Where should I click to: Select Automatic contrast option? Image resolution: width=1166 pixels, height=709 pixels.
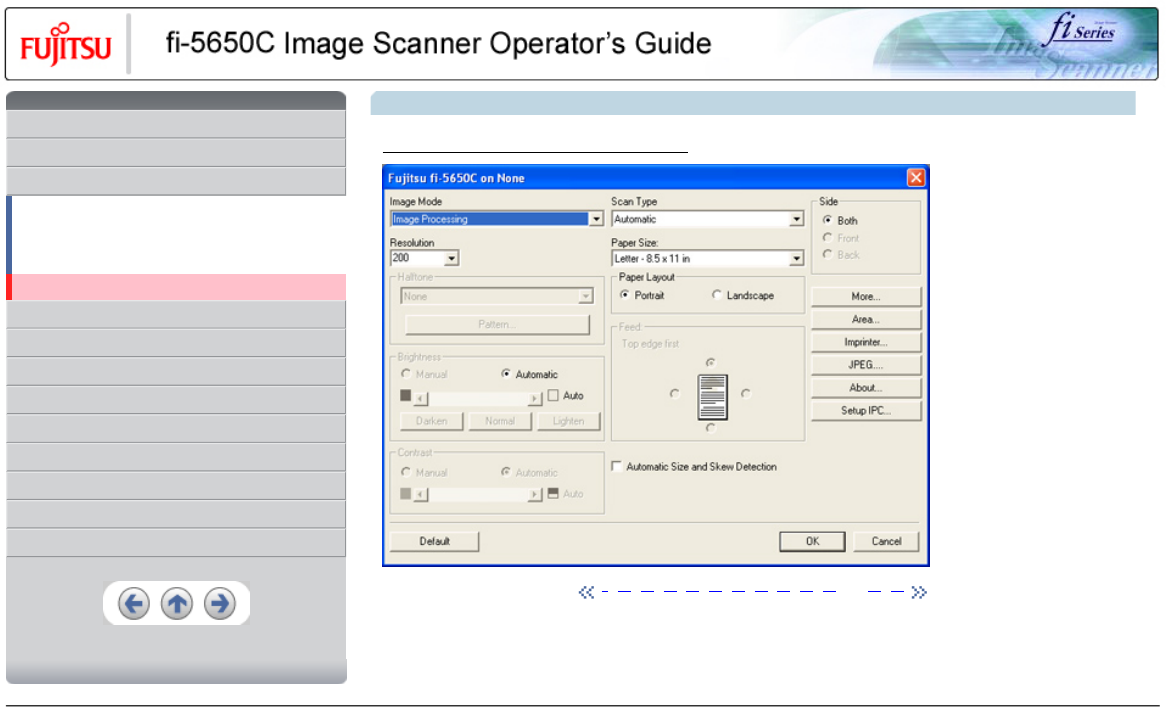[506, 472]
